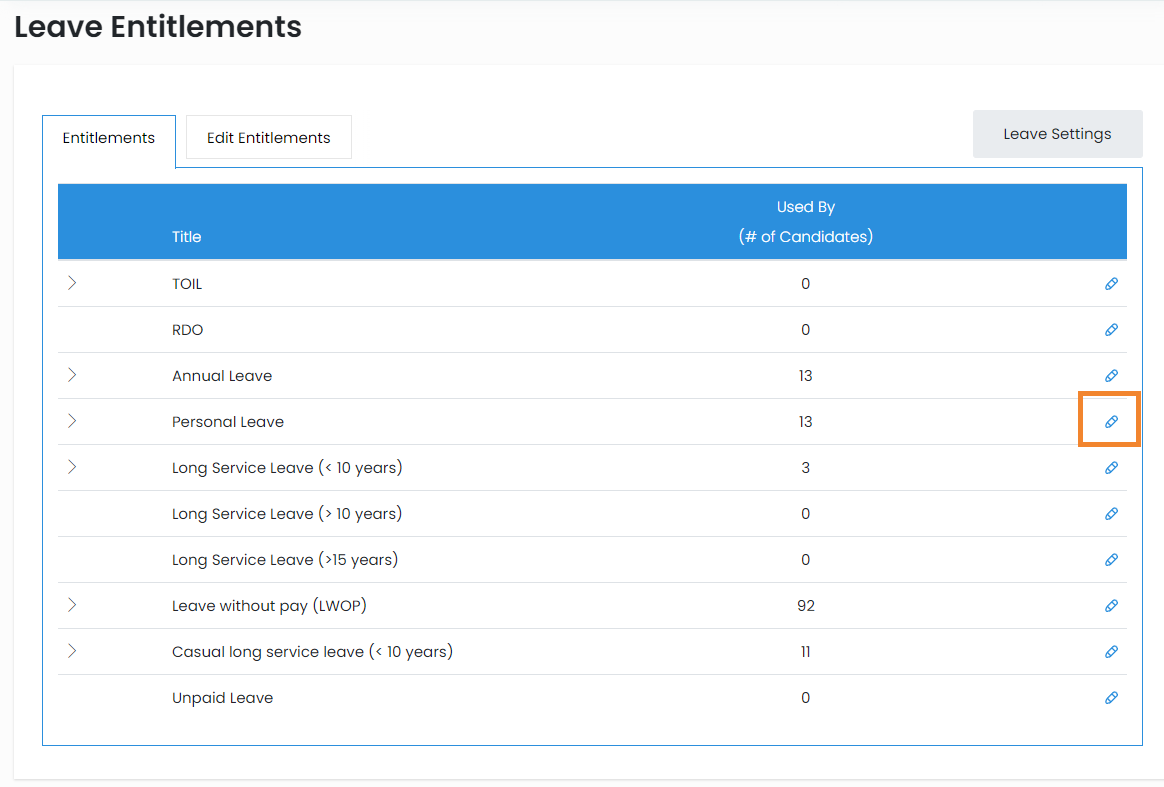Screen dimensions: 1164x787
Task: Edit the RDO entitlement via pencil icon
Action: (x=1111, y=330)
